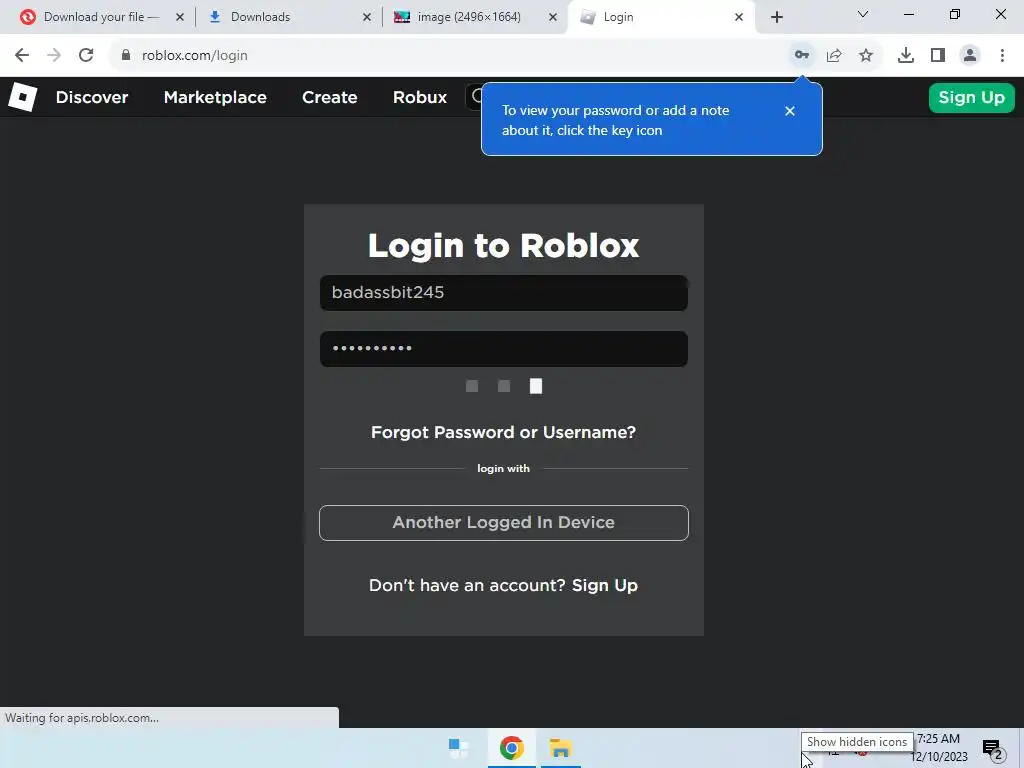The width and height of the screenshot is (1024, 768).
Task: Open the Chrome three-dot menu
Action: coord(1002,56)
